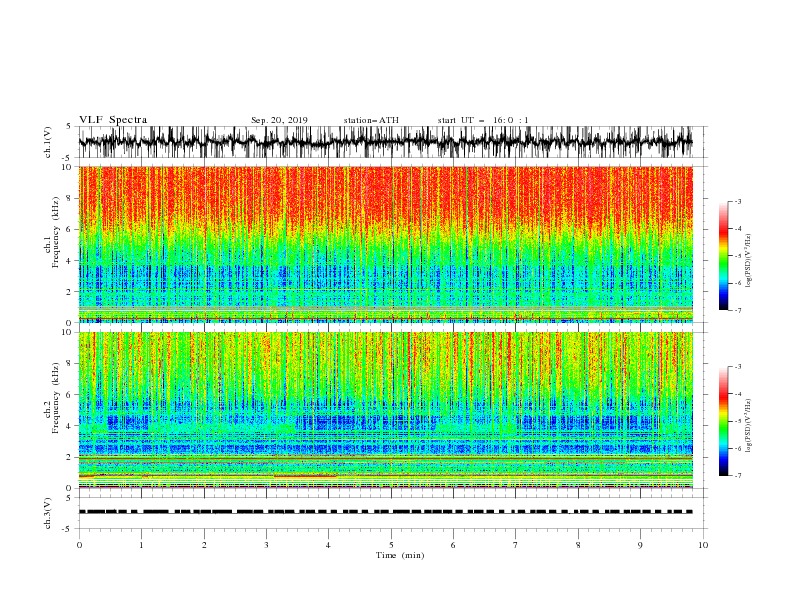This screenshot has height=612, width=792.
Task: Click the 6 kHz tick label on ch.2 axis
Action: coord(69,395)
